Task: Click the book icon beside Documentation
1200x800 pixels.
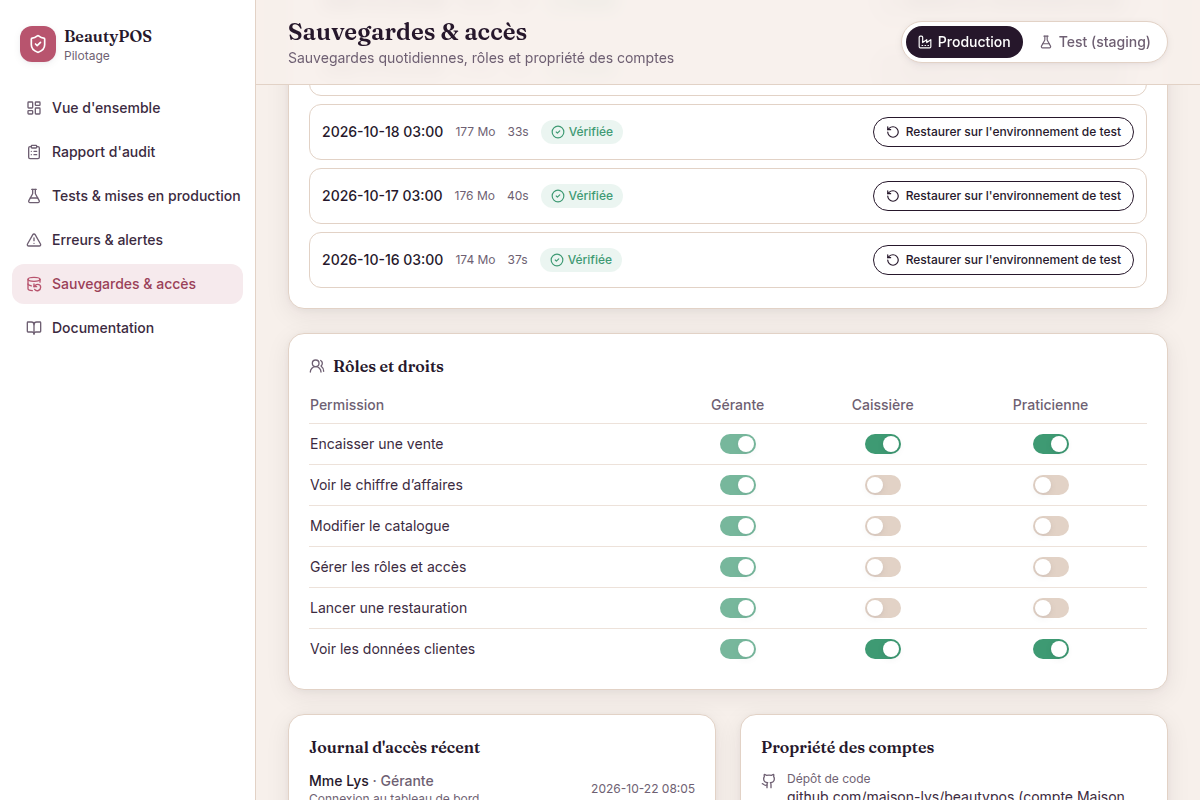Action: tap(34, 328)
